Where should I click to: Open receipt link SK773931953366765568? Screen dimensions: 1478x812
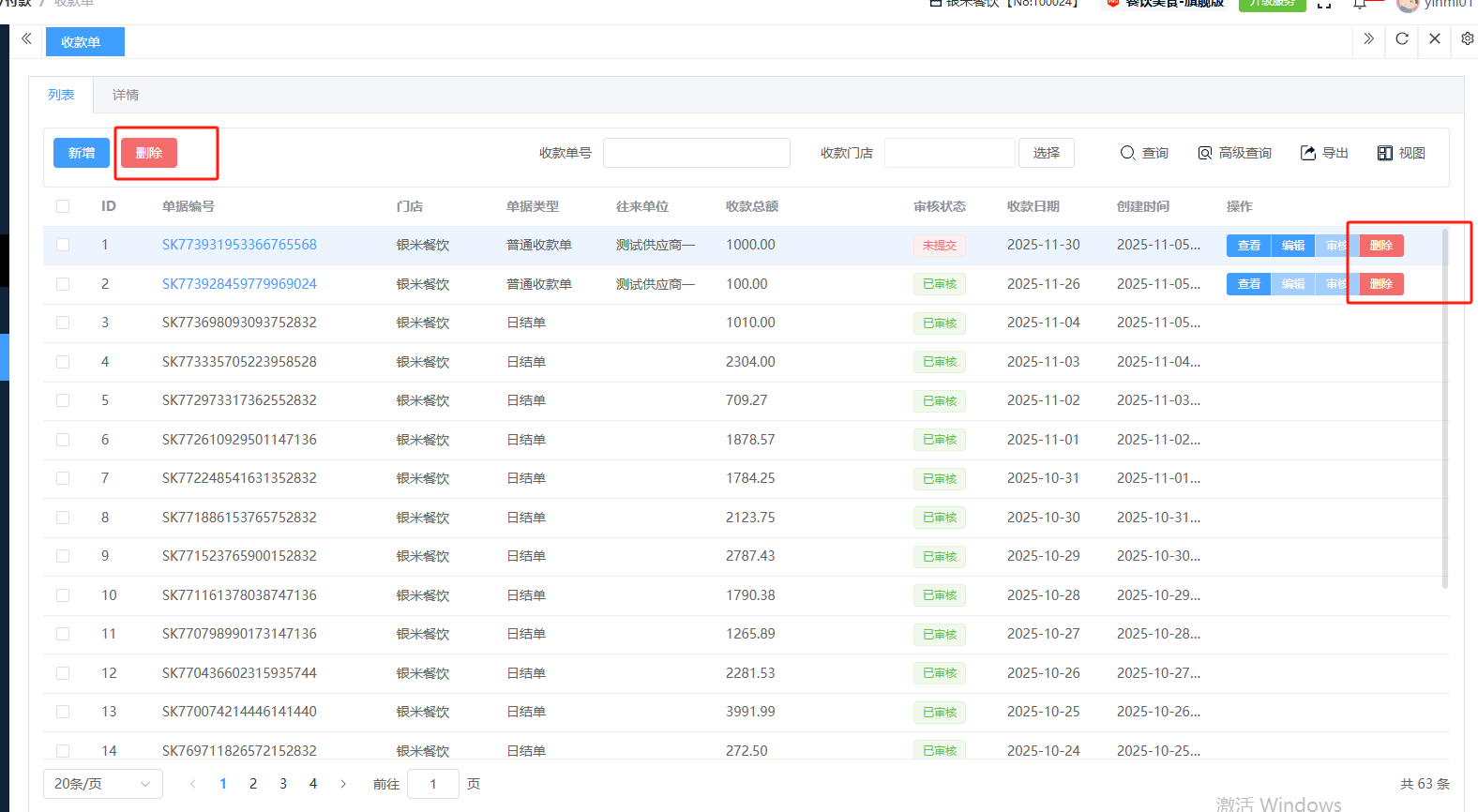coord(239,245)
